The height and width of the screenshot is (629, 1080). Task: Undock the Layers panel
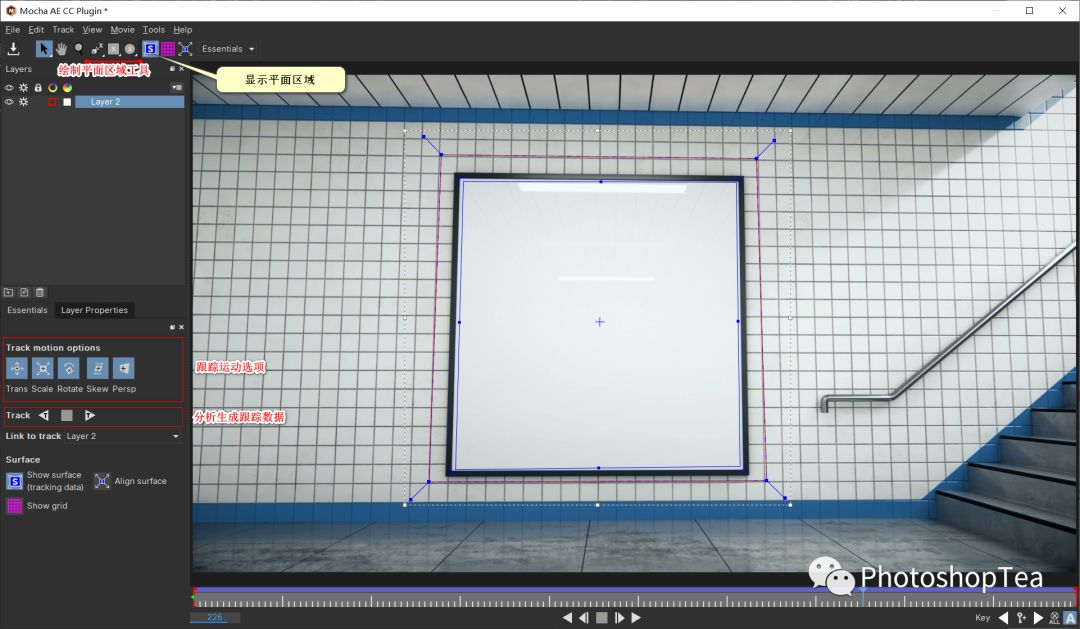tap(172, 69)
